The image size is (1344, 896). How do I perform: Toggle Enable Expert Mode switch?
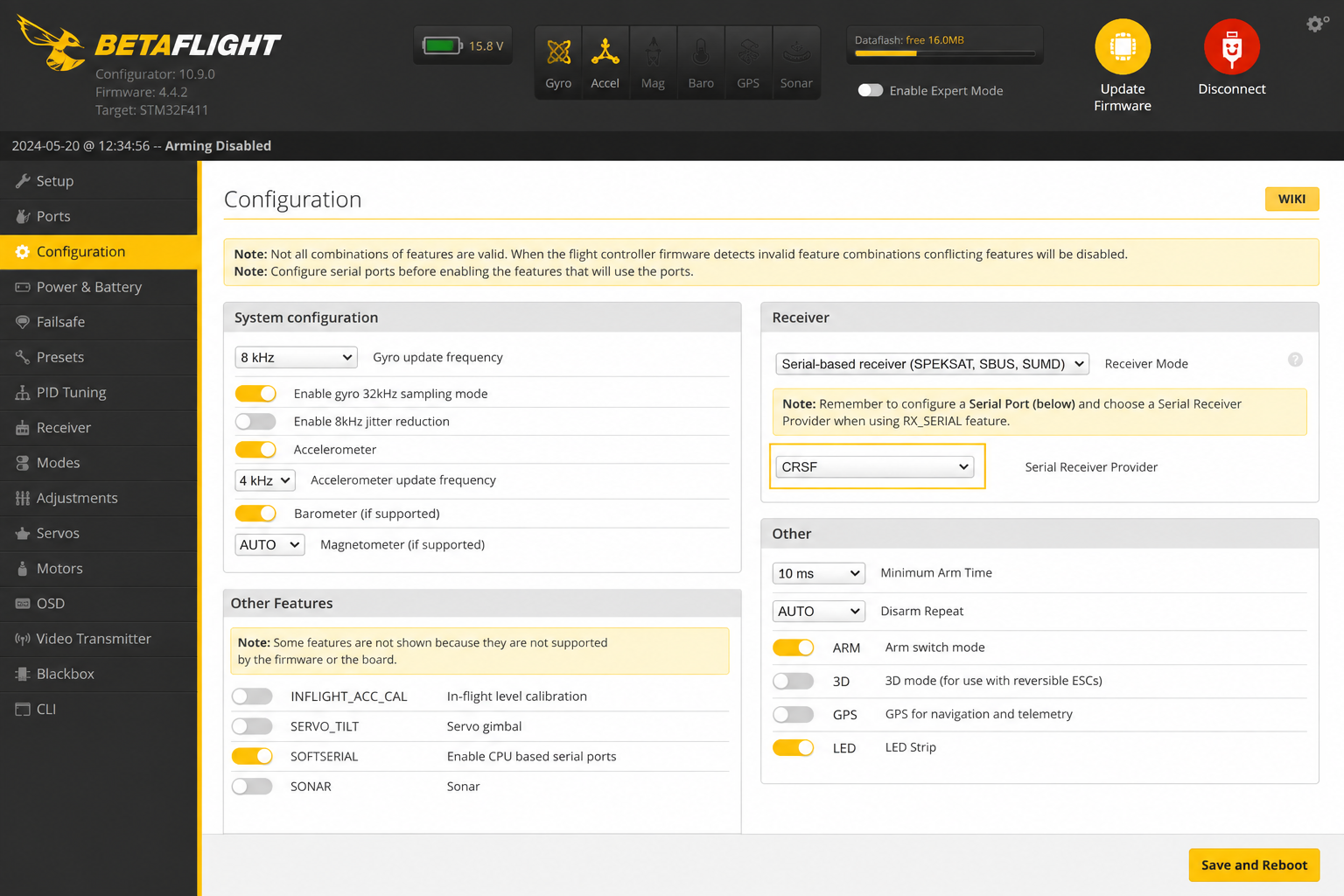(871, 90)
